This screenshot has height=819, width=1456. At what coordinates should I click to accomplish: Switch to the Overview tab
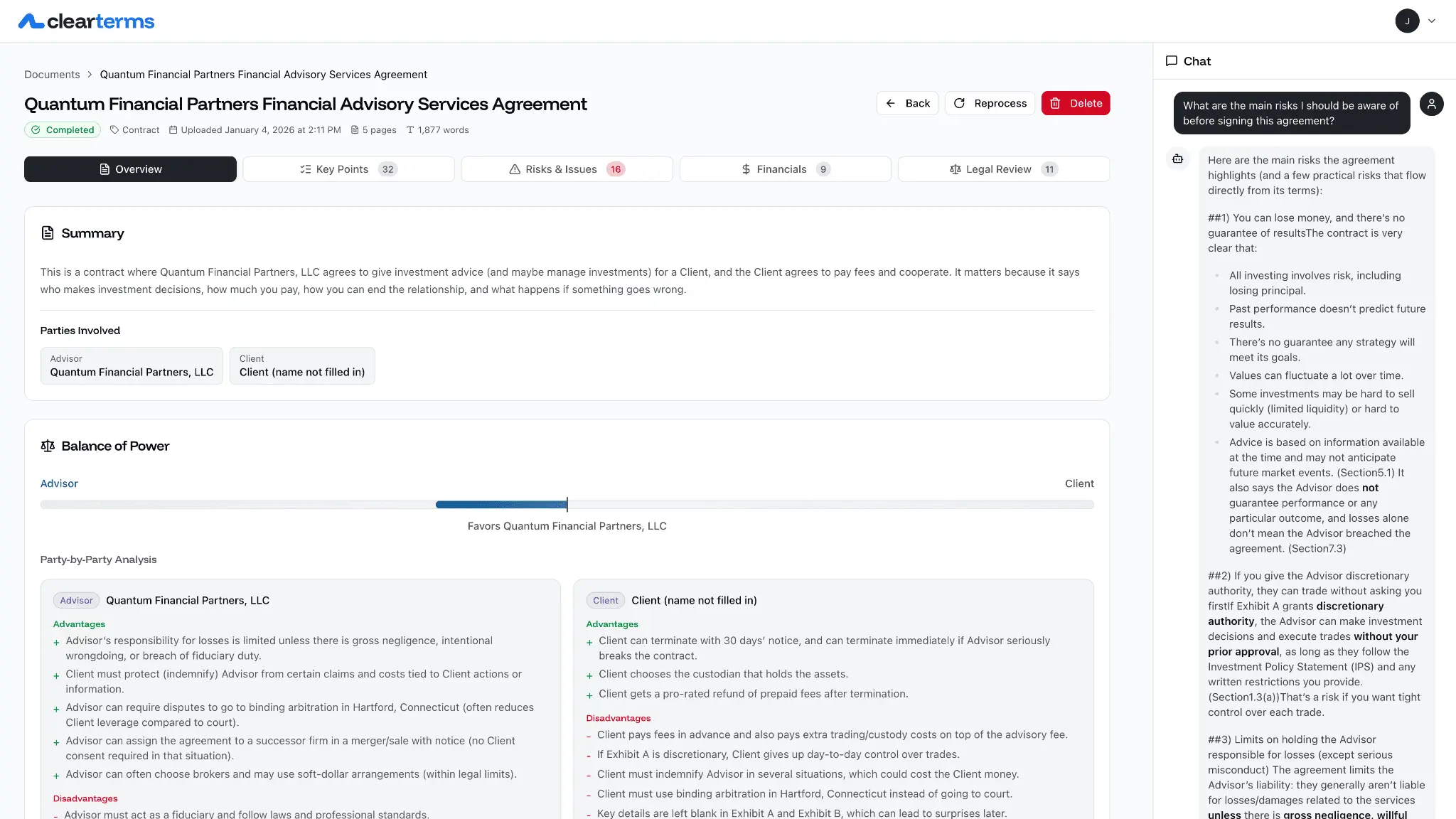pyautogui.click(x=130, y=169)
